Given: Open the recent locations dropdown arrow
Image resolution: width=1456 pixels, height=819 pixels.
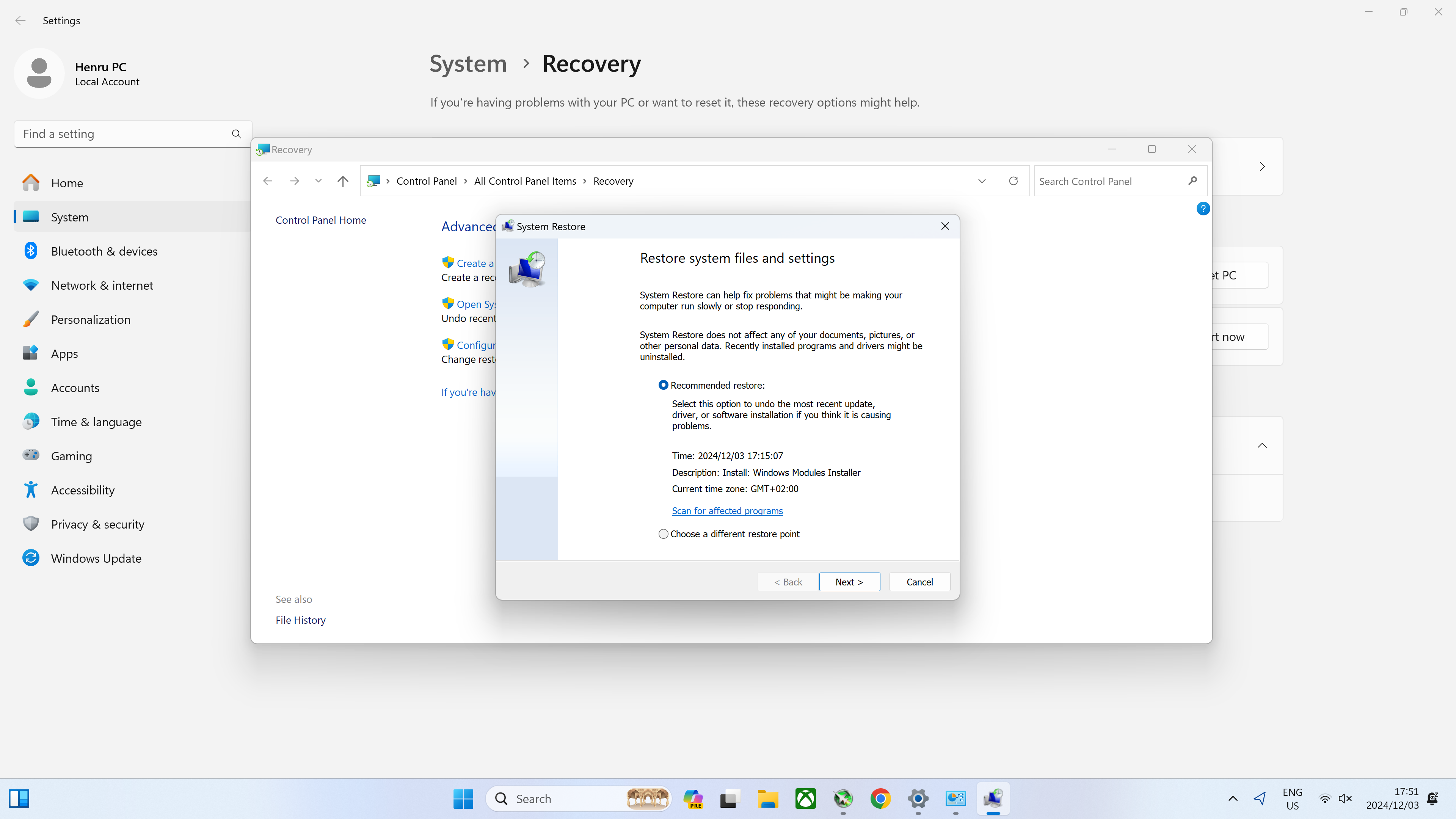Looking at the screenshot, I should [x=318, y=181].
